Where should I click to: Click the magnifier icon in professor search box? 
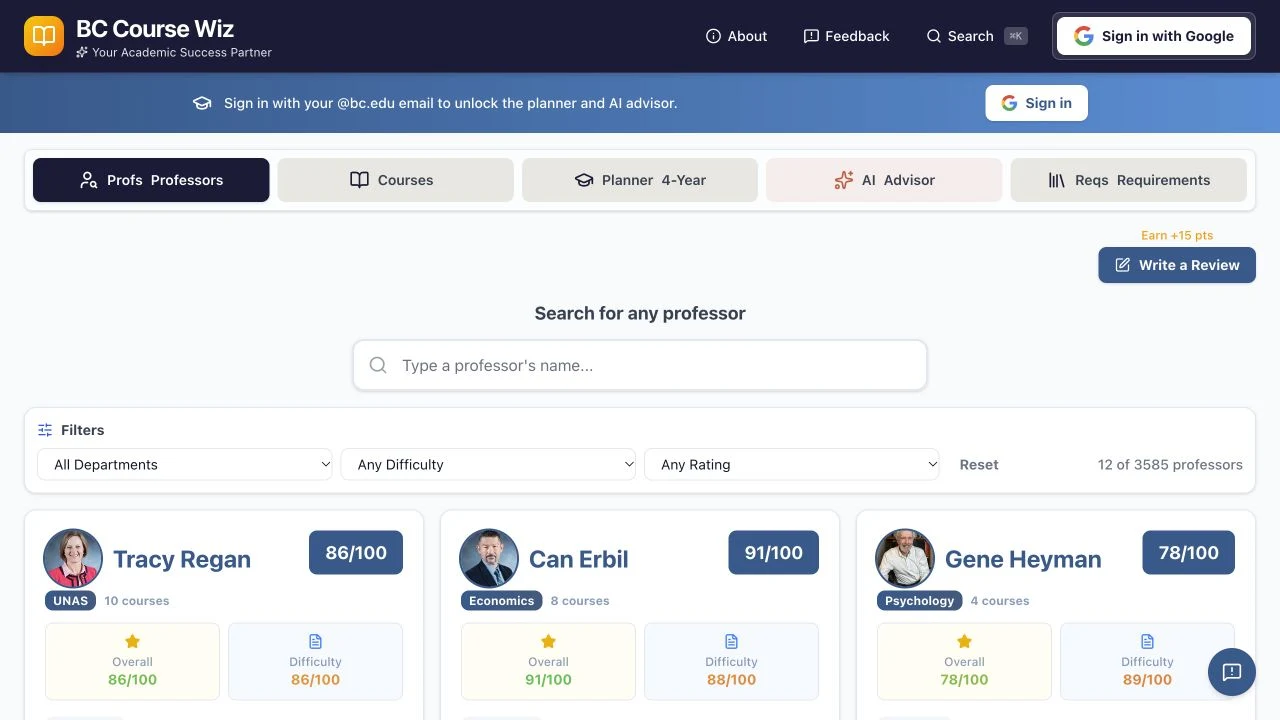click(x=378, y=365)
